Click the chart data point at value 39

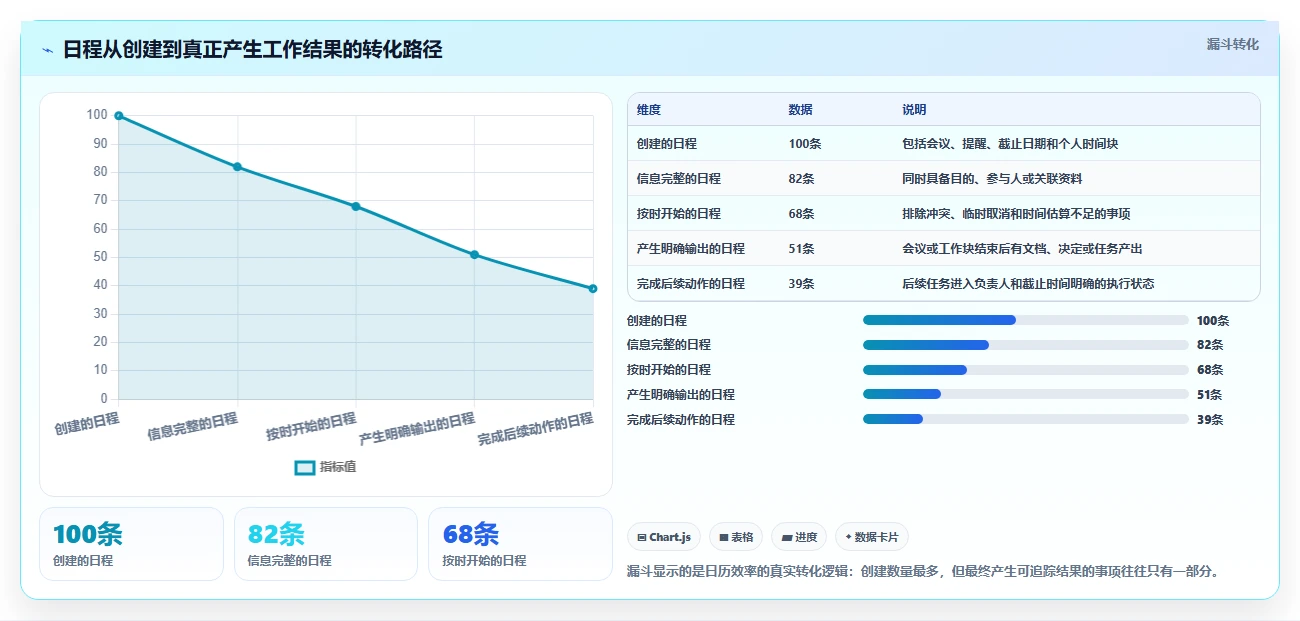(x=593, y=289)
